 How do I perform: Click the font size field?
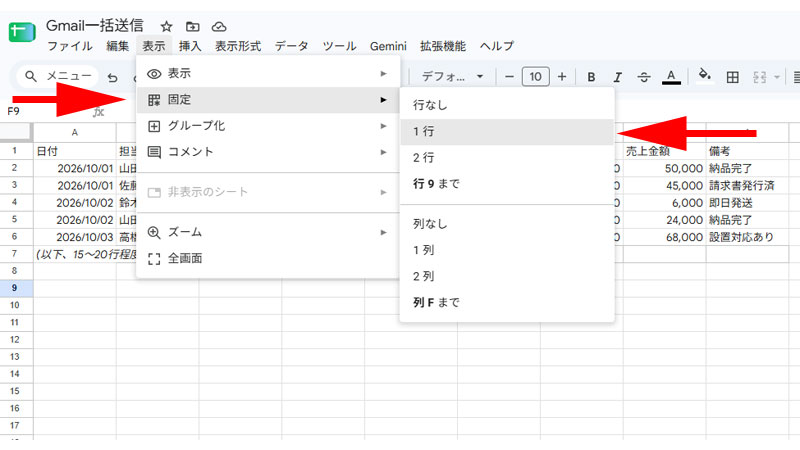535,77
